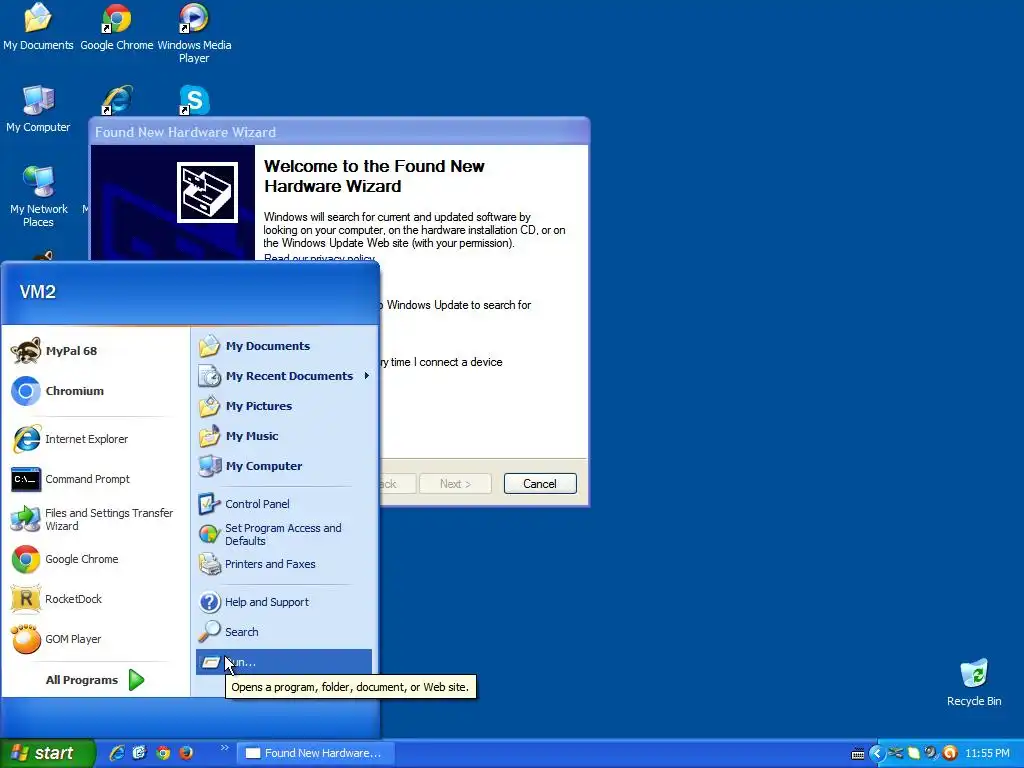Open the Recycle Bin desktop icon
Viewport: 1024px width, 768px height.
coord(974,683)
